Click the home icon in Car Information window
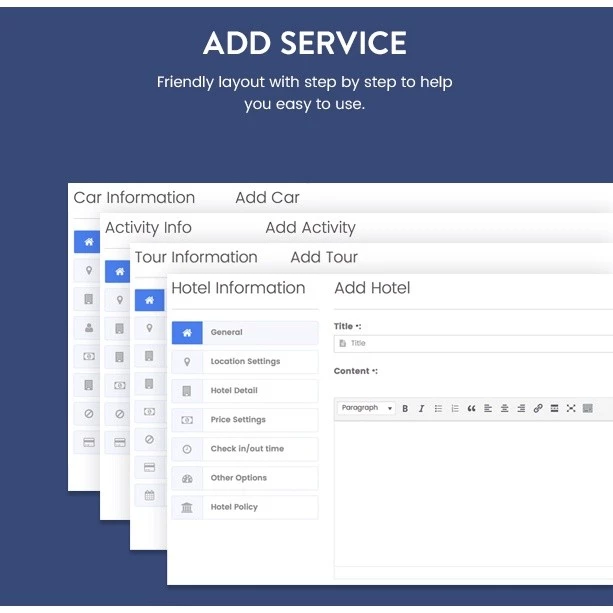The image size is (613, 613). click(x=87, y=242)
